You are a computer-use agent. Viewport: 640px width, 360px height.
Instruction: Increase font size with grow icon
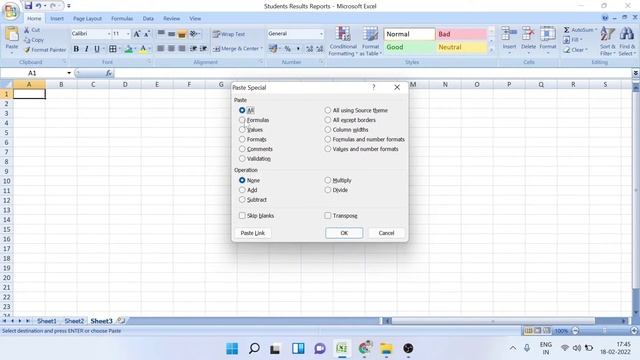(x=137, y=34)
